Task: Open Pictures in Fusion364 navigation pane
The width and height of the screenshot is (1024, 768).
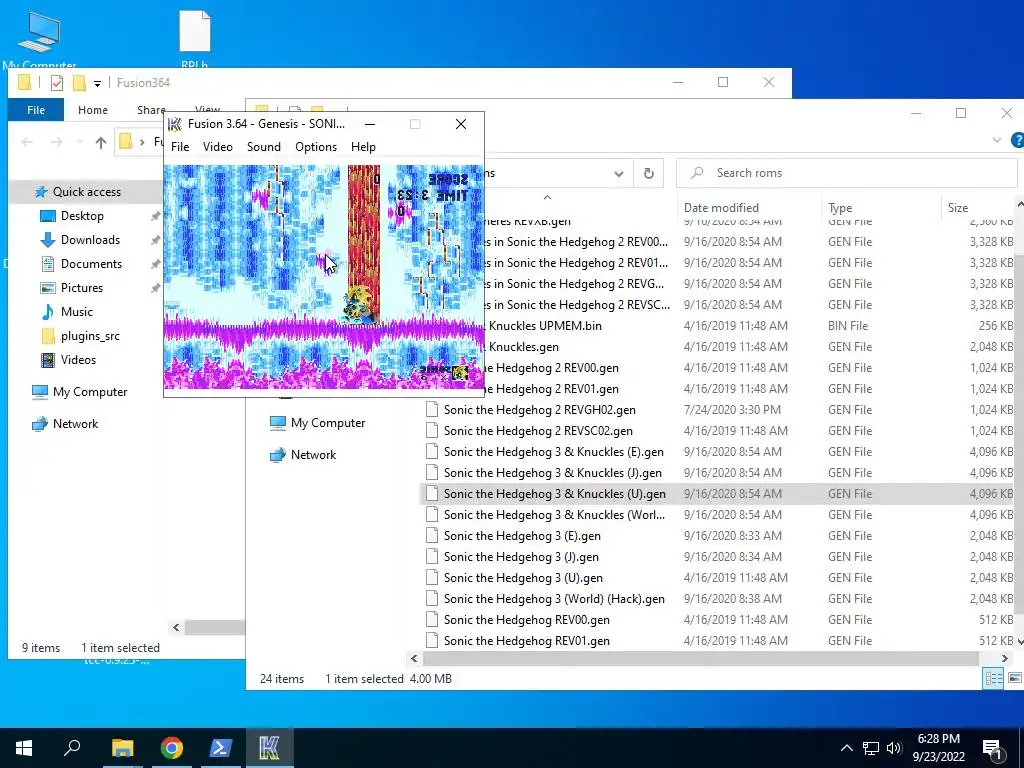Action: (82, 288)
